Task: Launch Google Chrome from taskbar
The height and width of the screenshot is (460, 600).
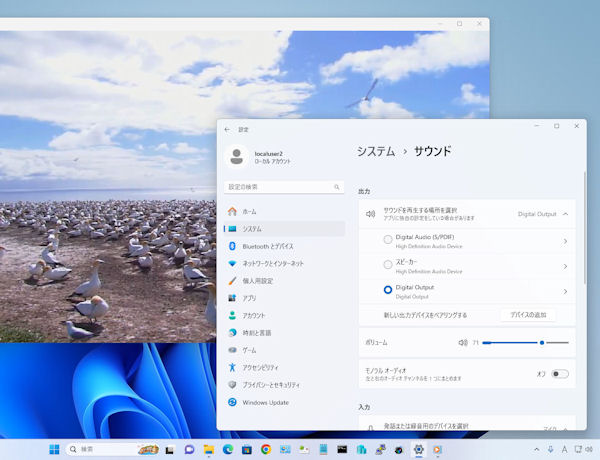Action: click(x=266, y=449)
